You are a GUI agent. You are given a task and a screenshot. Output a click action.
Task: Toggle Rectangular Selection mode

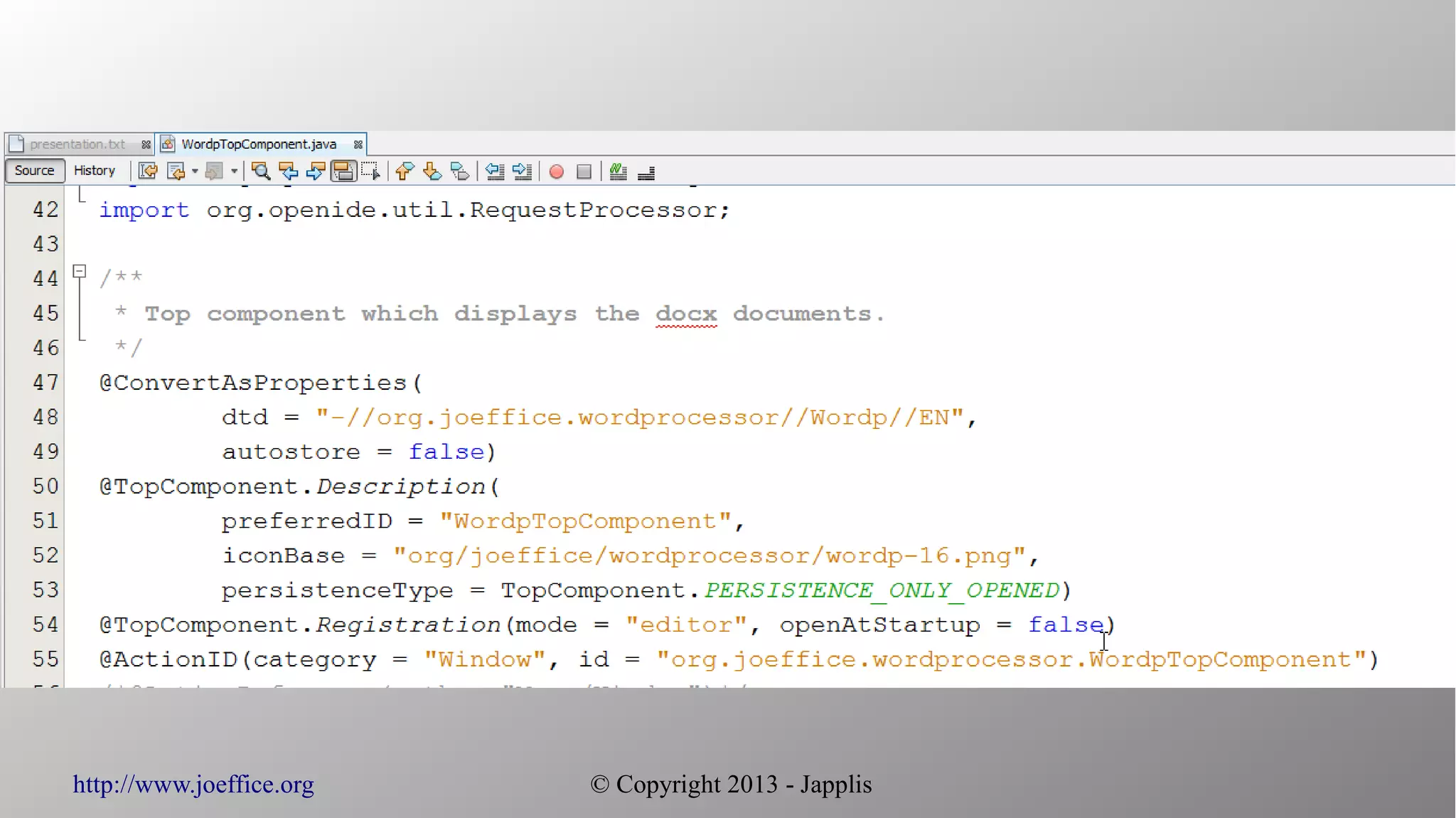click(370, 171)
